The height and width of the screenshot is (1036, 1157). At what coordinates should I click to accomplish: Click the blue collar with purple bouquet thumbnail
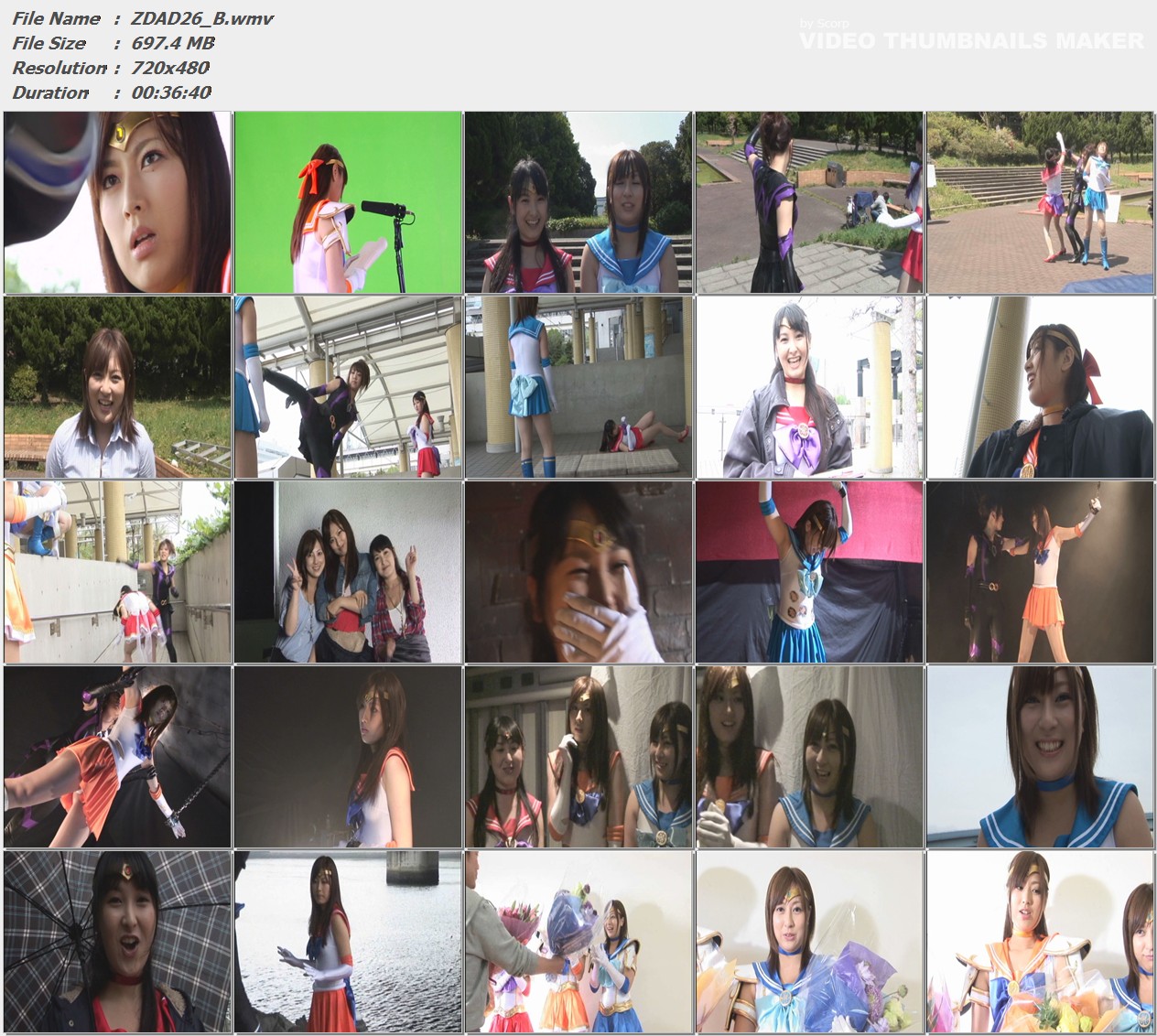pos(809,942)
